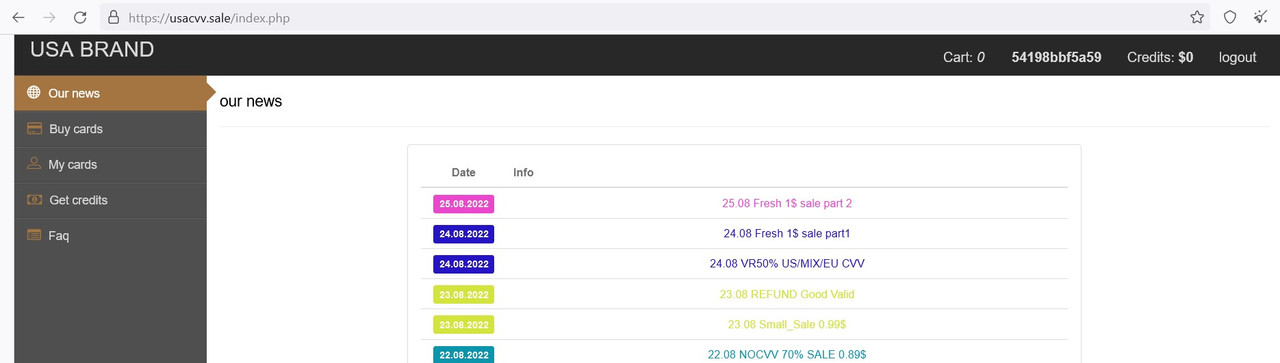Viewport: 1280px width, 363px height.
Task: Click the Date column header
Action: point(463,172)
